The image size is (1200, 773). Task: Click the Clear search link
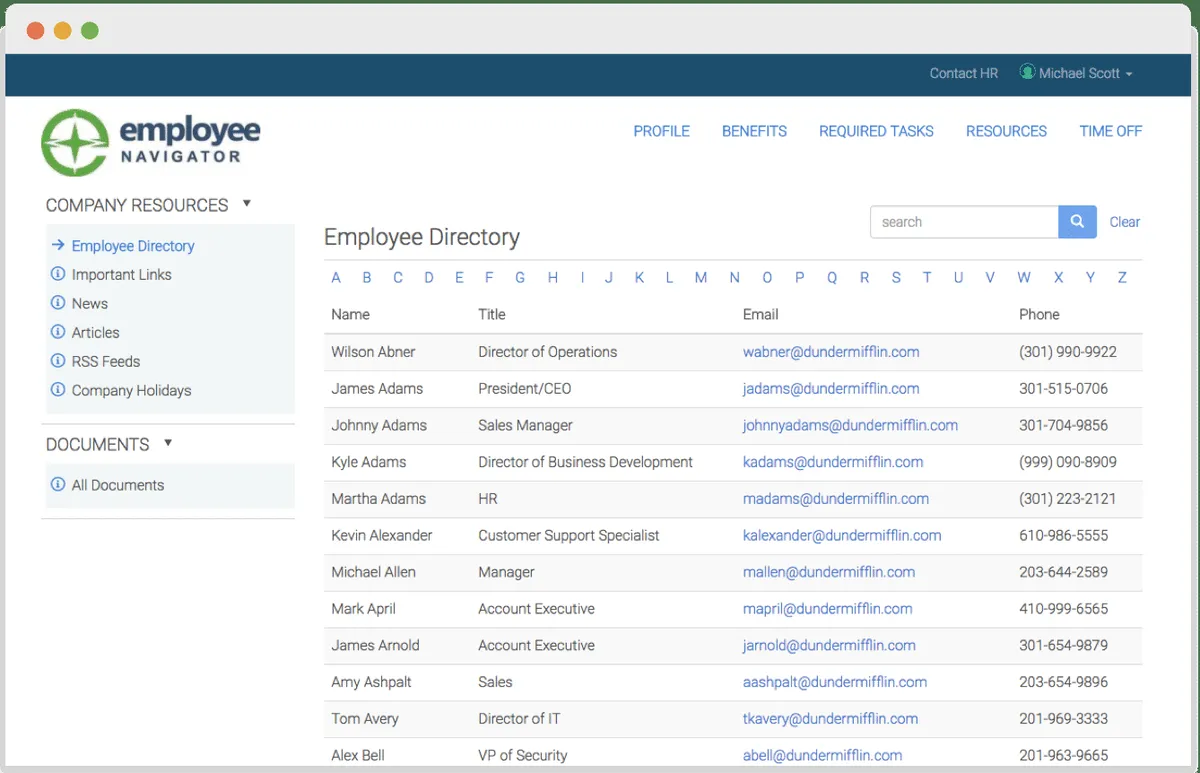1125,222
